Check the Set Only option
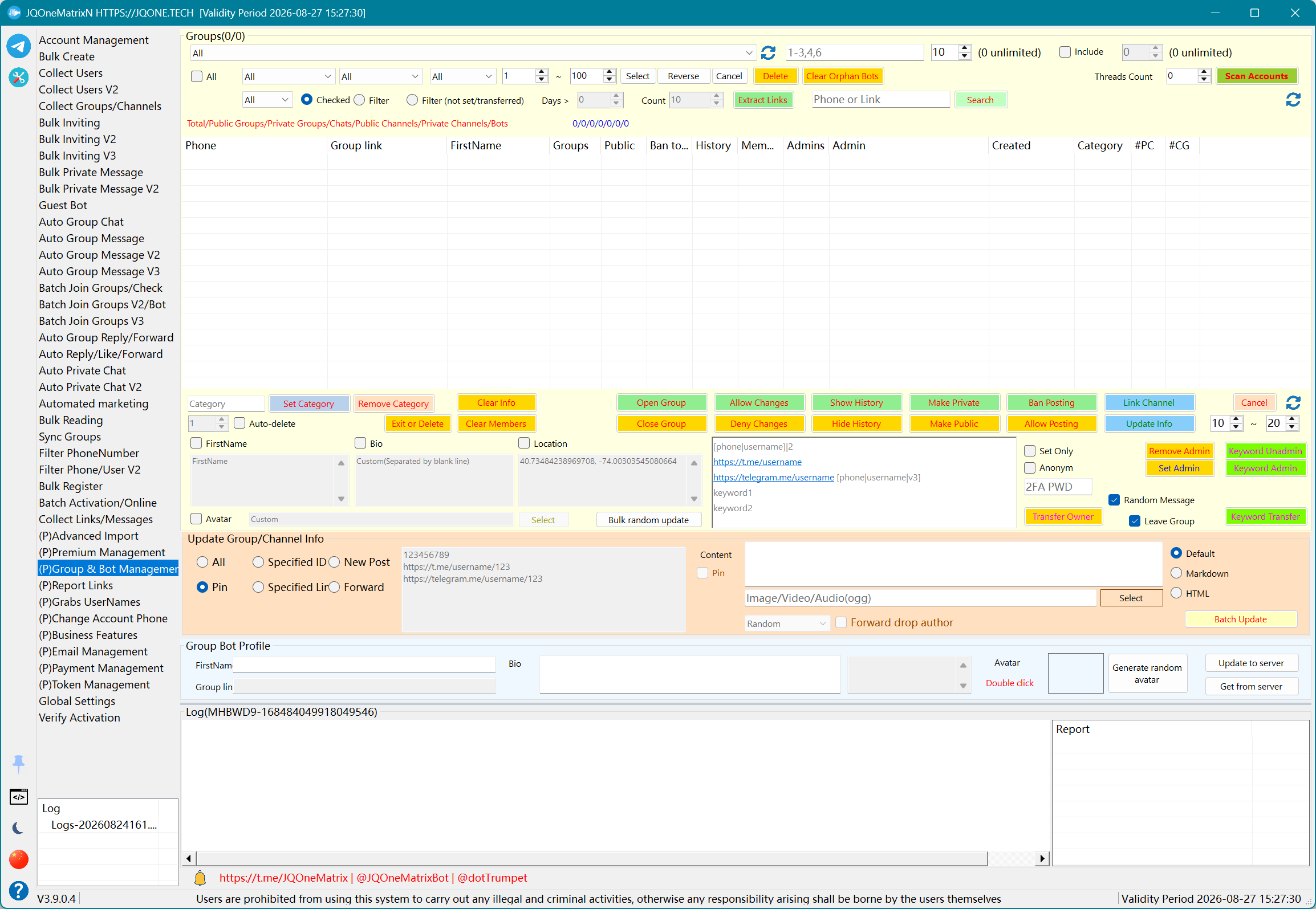Image resolution: width=1316 pixels, height=909 pixels. pyautogui.click(x=1030, y=451)
